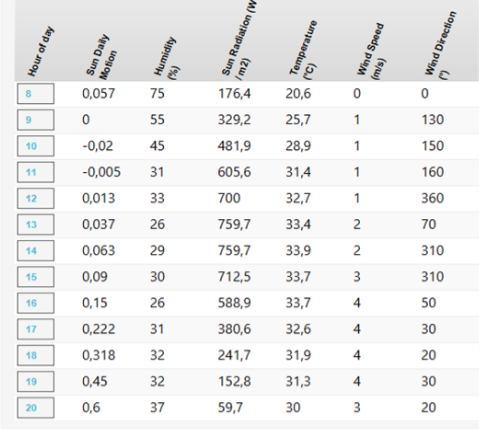Click the Wind Direction column header
The height and width of the screenshot is (430, 479).
coord(440,45)
